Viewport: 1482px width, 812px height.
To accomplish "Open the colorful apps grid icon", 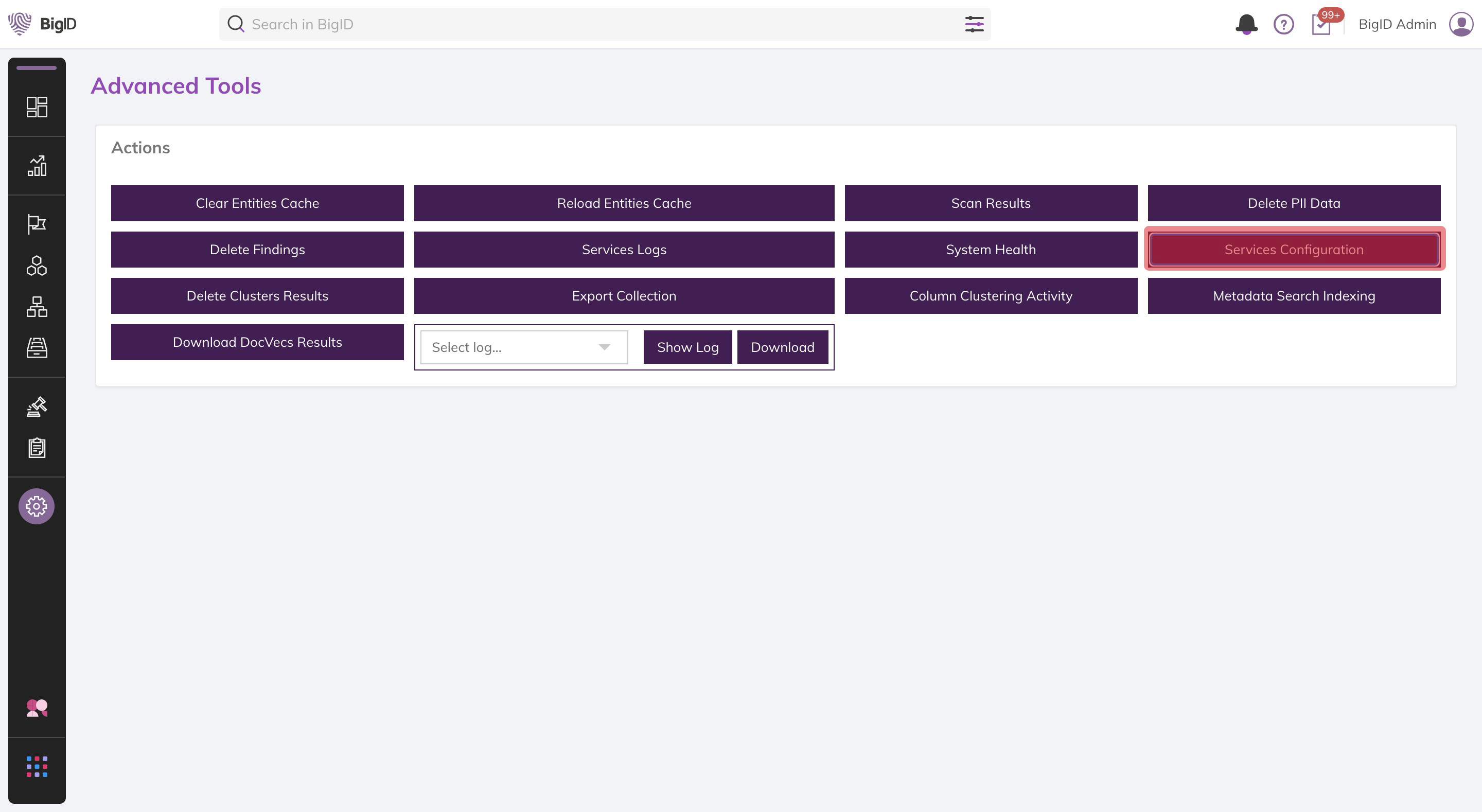I will [37, 767].
